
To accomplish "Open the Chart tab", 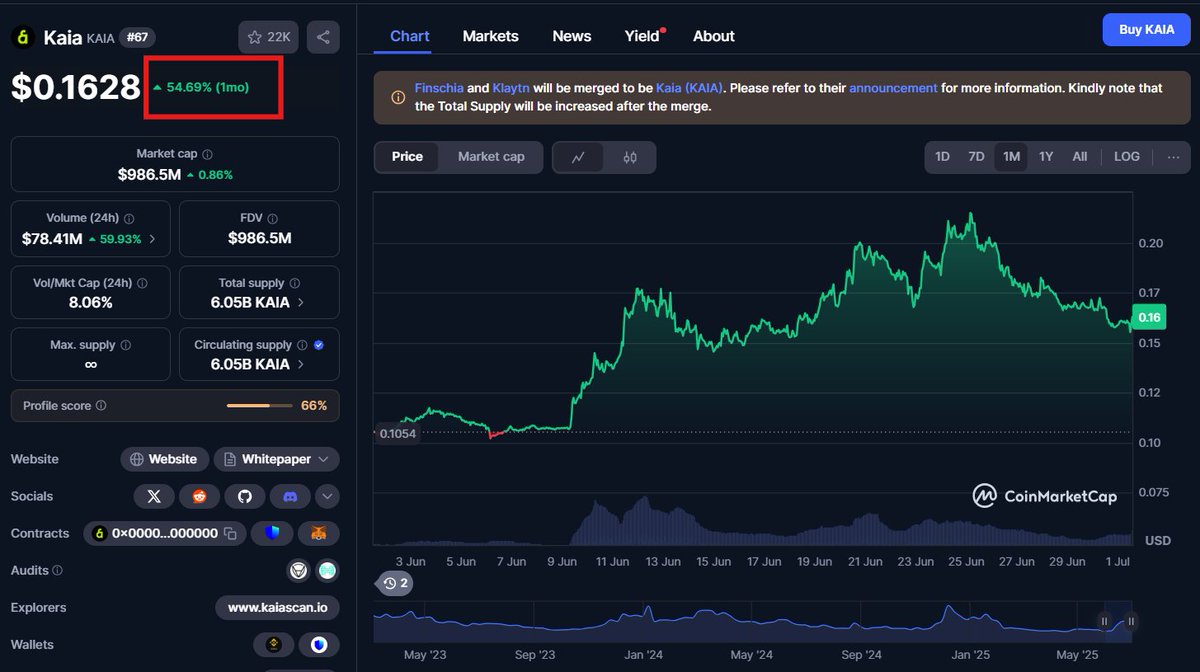I will click(410, 36).
